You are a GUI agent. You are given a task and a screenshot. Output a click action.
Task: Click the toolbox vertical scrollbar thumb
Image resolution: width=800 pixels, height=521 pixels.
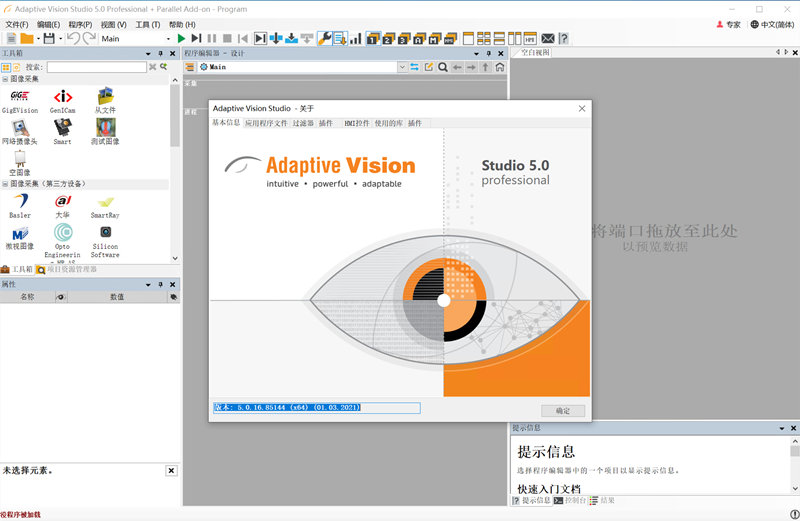click(x=175, y=115)
